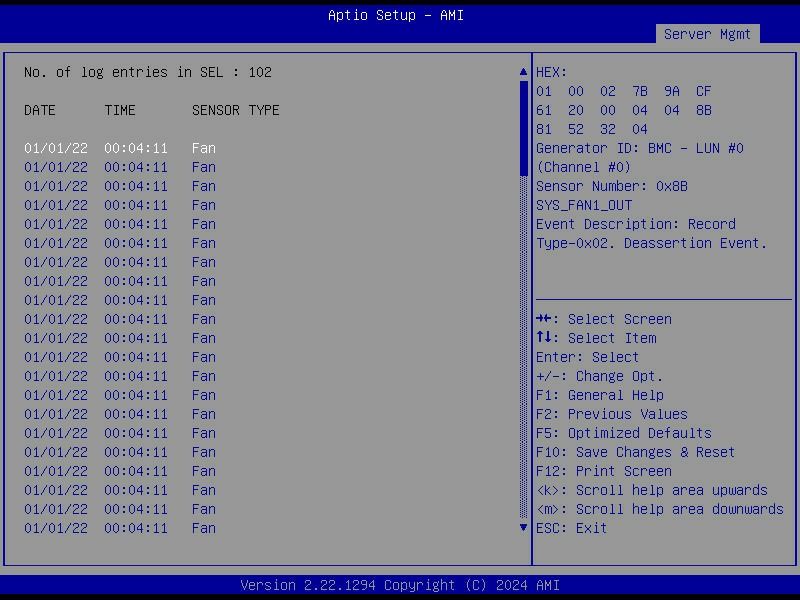
Task: Click the TIME column header
Action: tap(120, 110)
